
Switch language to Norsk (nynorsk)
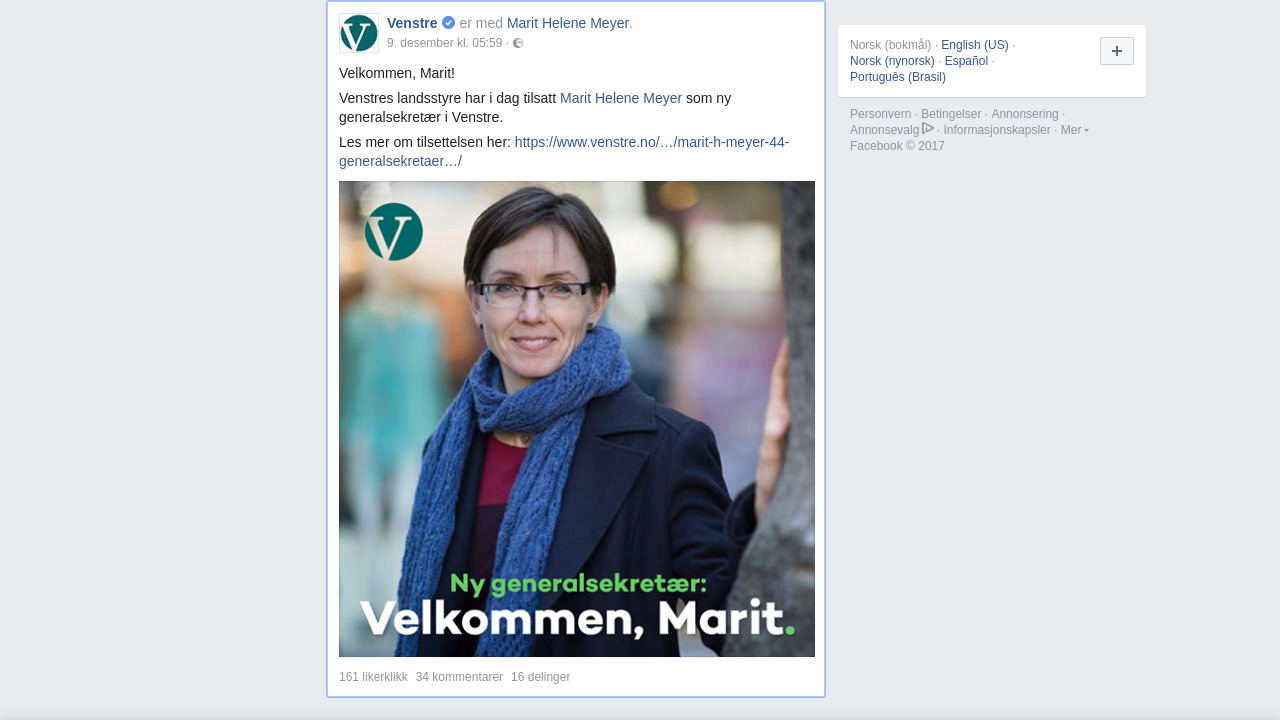pos(892,61)
